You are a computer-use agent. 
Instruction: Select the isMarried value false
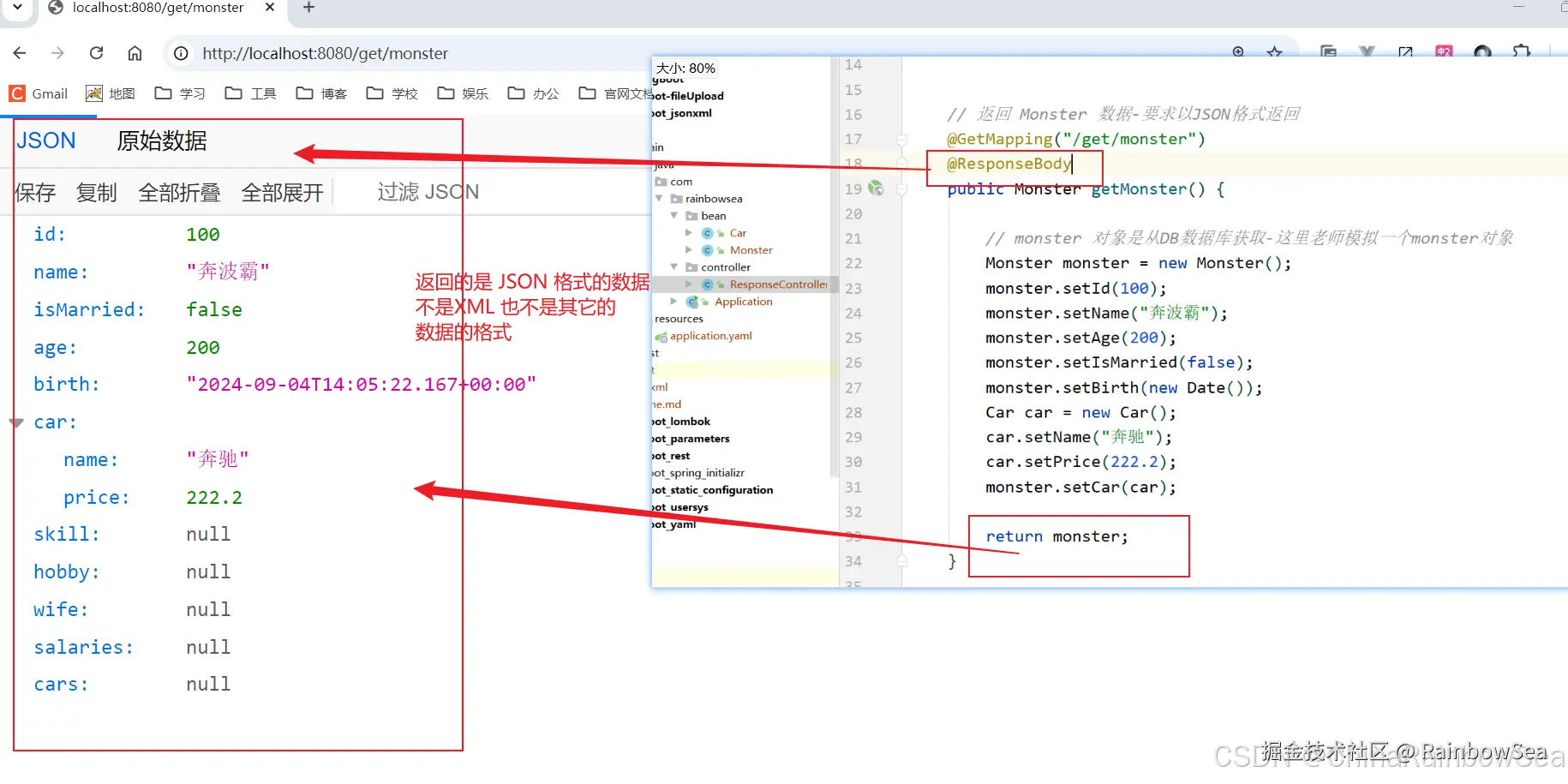click(214, 310)
